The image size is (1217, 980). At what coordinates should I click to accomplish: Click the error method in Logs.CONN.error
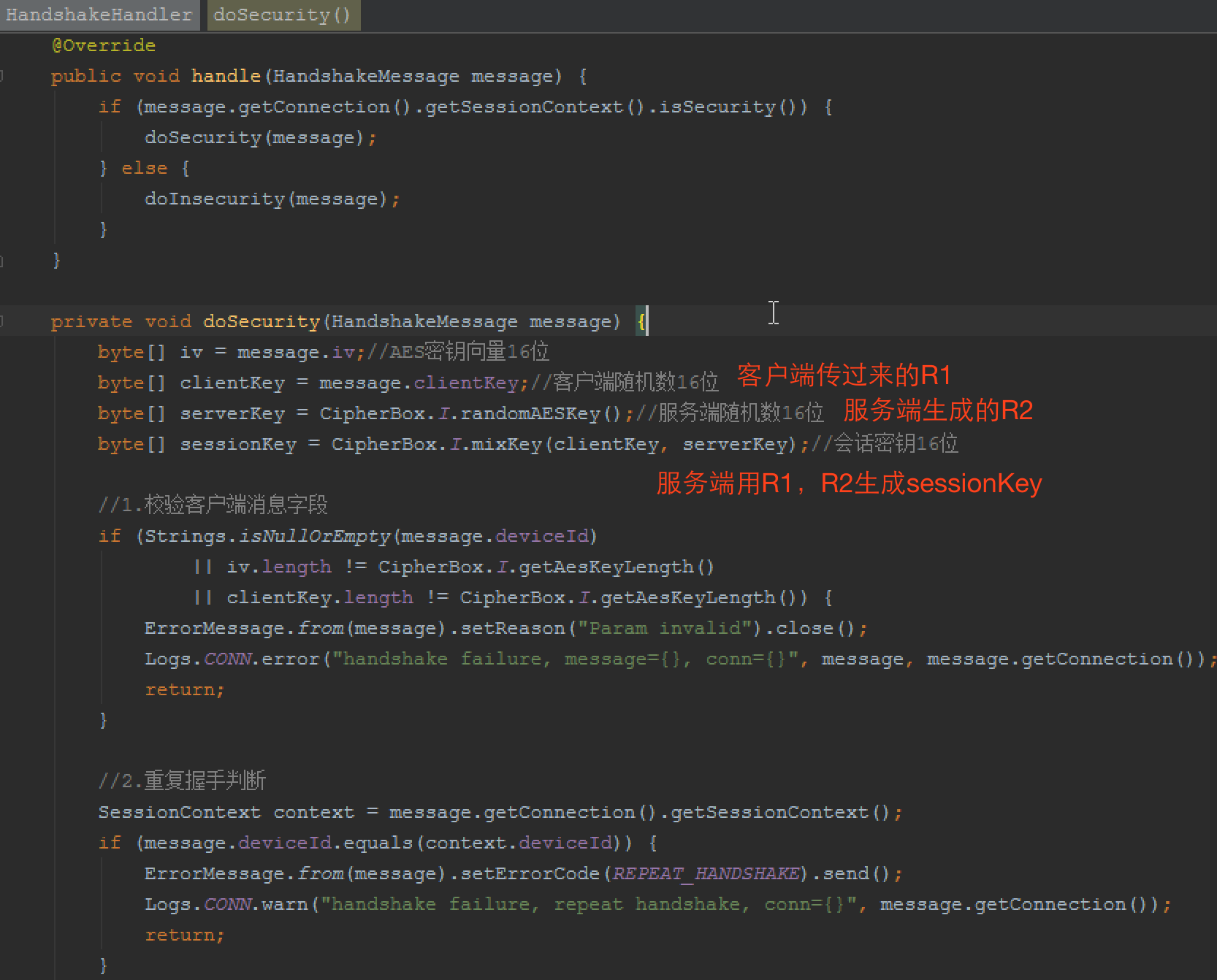pos(291,659)
